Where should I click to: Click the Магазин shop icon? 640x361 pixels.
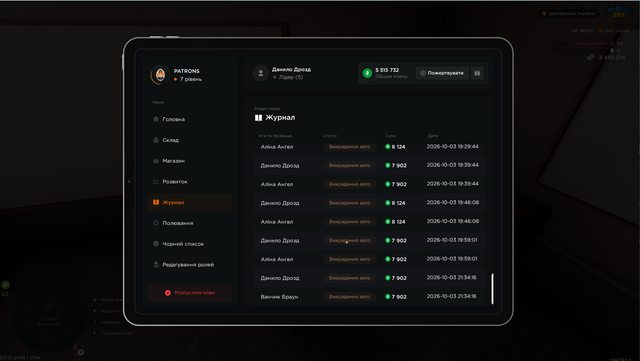click(x=156, y=161)
